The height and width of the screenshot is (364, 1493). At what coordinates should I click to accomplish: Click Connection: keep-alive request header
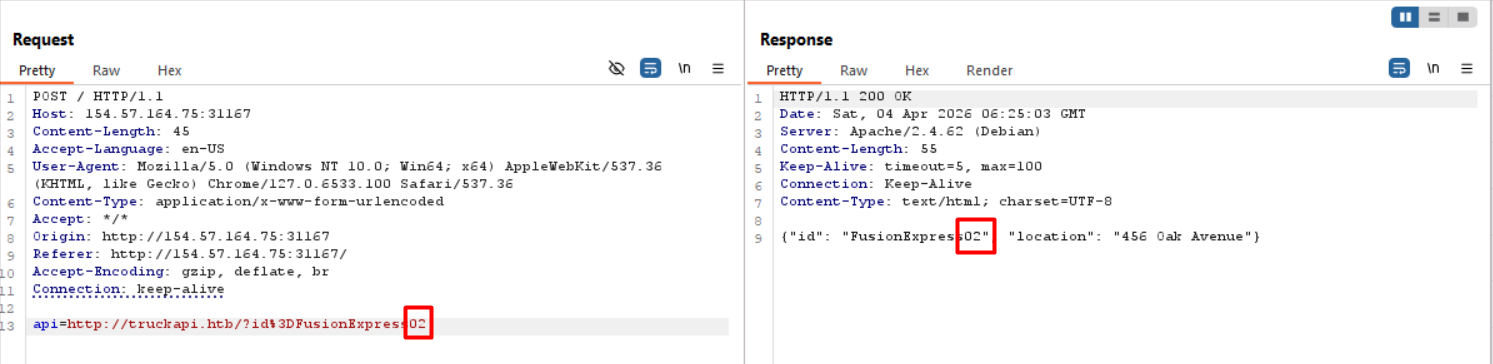click(x=128, y=289)
